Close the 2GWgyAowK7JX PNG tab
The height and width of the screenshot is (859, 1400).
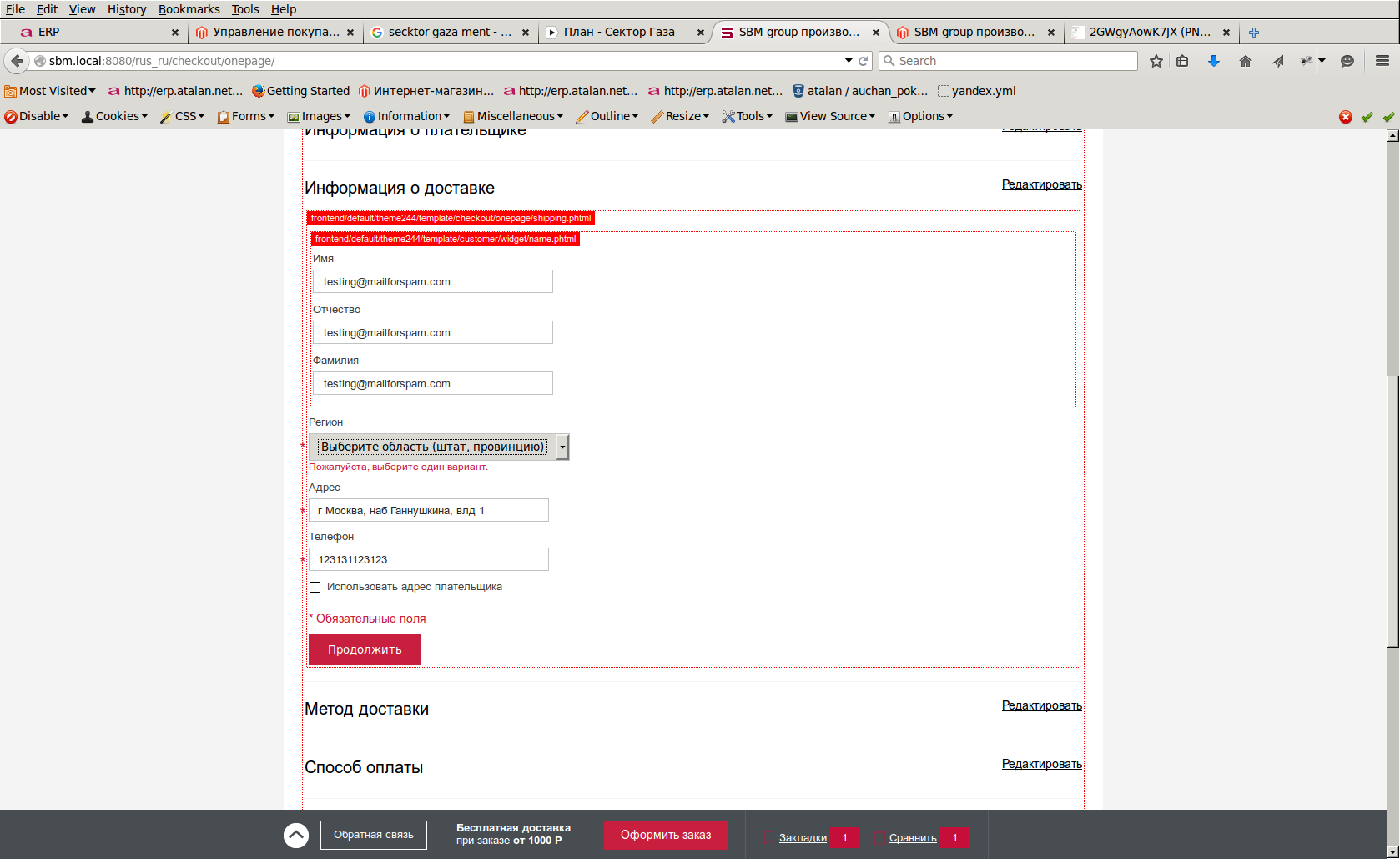pyautogui.click(x=1226, y=33)
